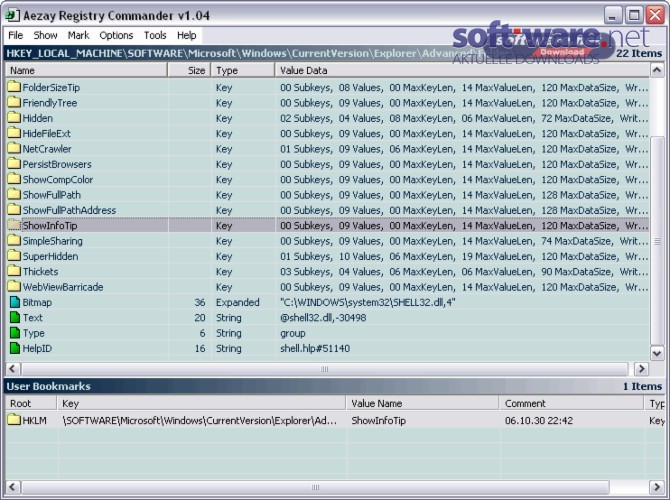
Task: Click the Bitmap expanded-value icon
Action: 15,302
